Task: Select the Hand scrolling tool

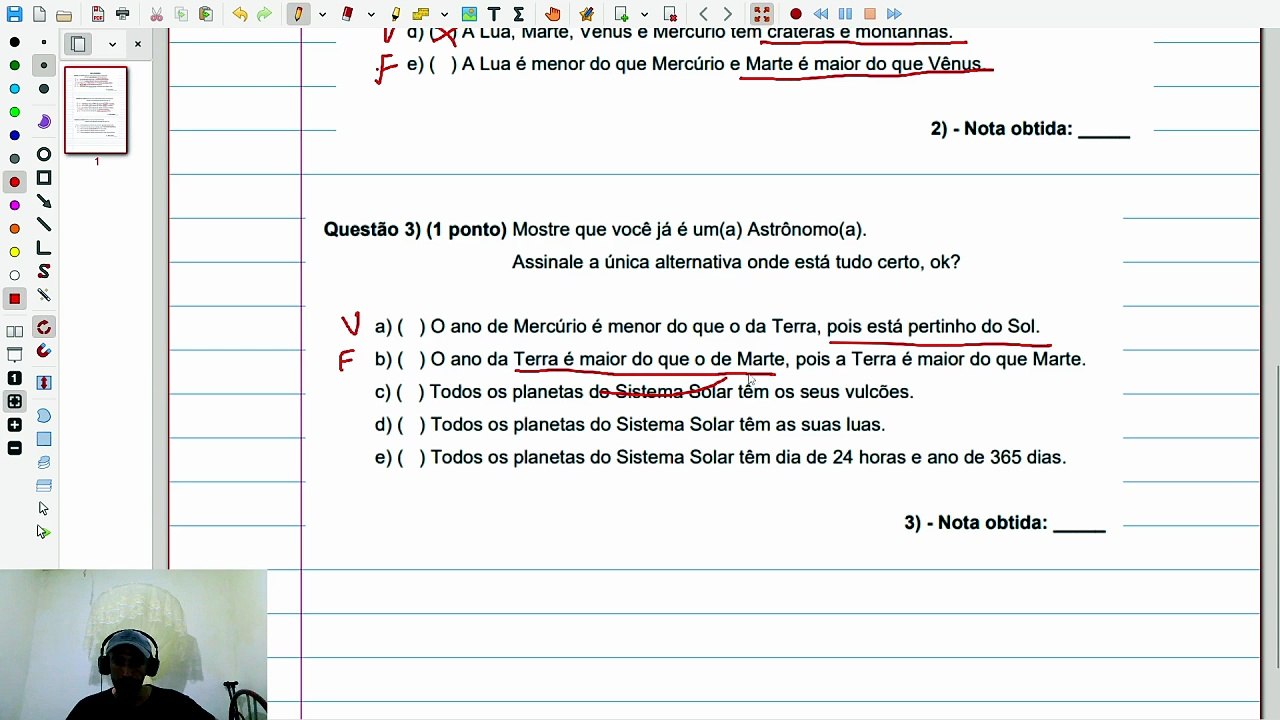Action: coord(553,14)
